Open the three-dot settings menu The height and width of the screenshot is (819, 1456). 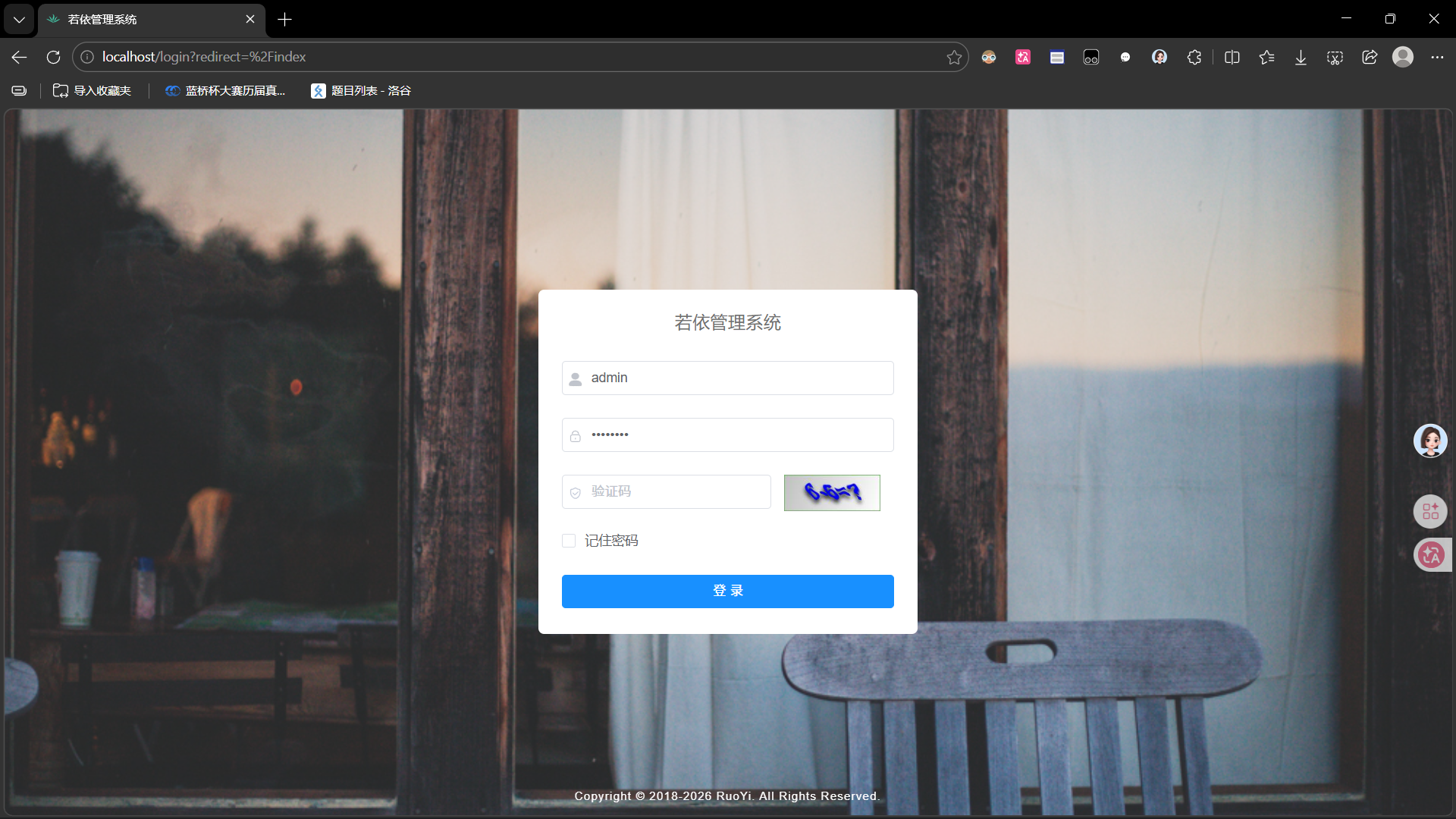tap(1437, 57)
